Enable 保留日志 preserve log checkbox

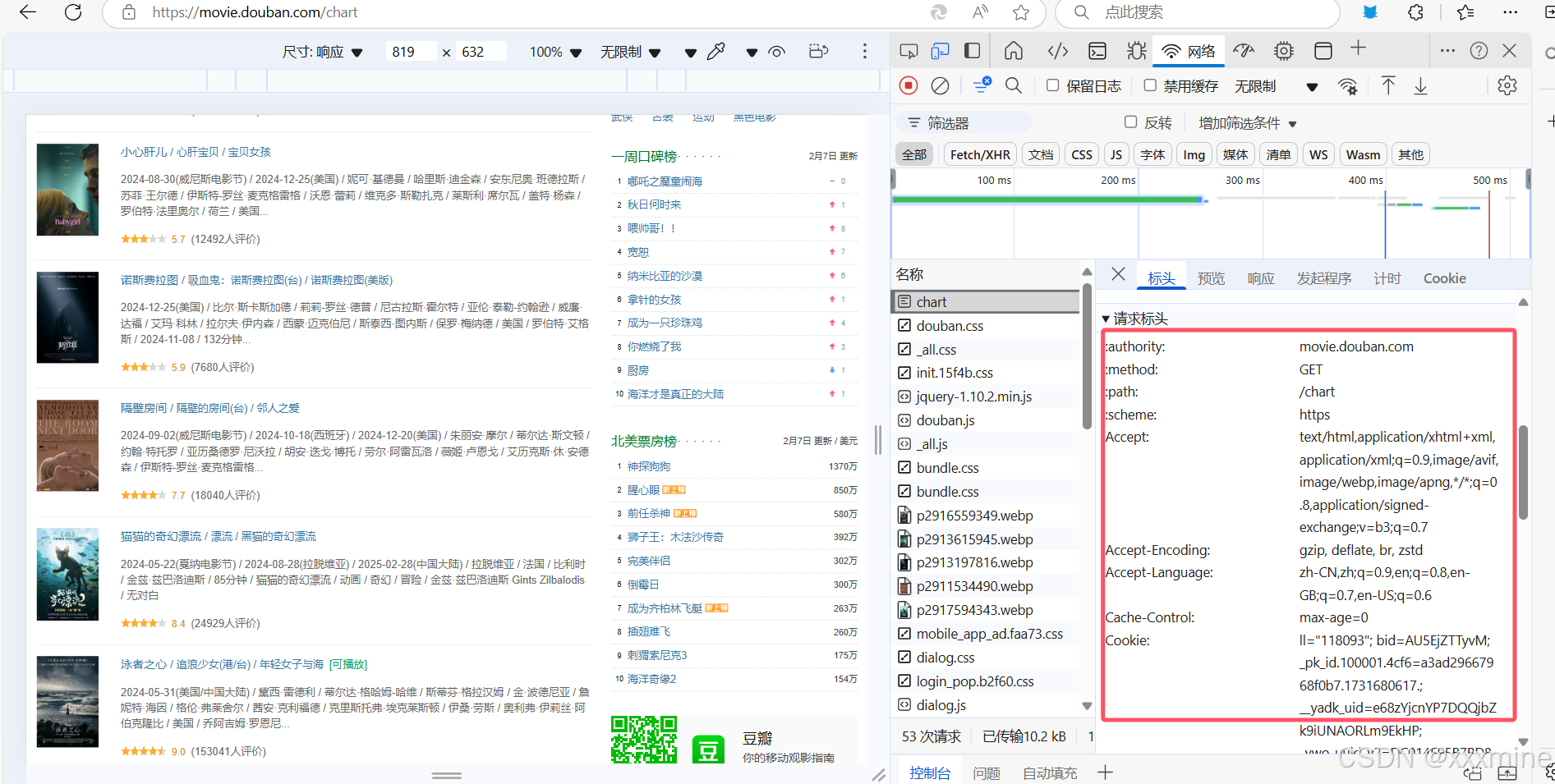tap(1052, 85)
